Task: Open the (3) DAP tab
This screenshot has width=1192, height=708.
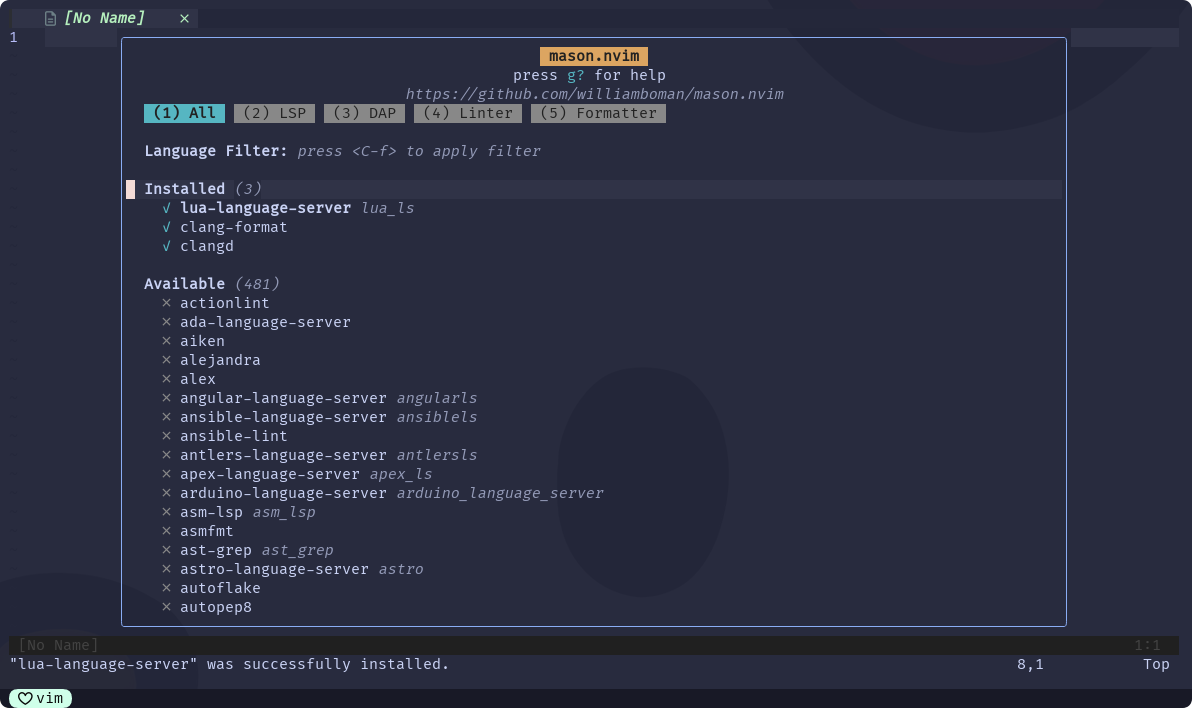Action: [364, 113]
